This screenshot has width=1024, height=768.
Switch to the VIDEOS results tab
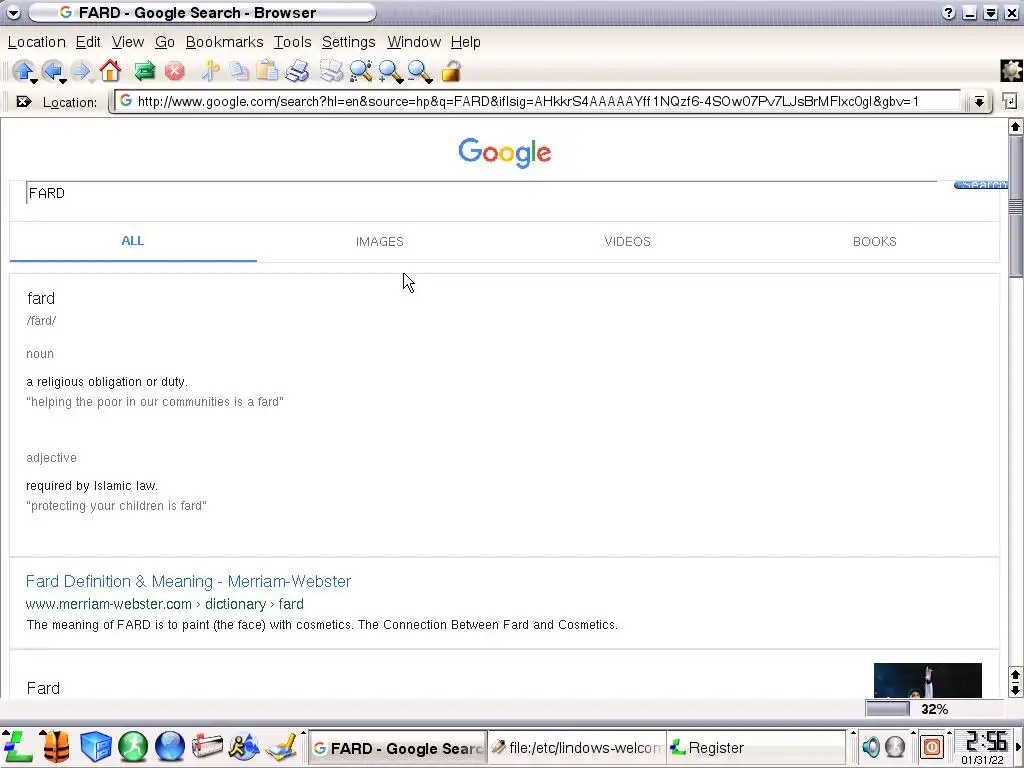coord(627,242)
